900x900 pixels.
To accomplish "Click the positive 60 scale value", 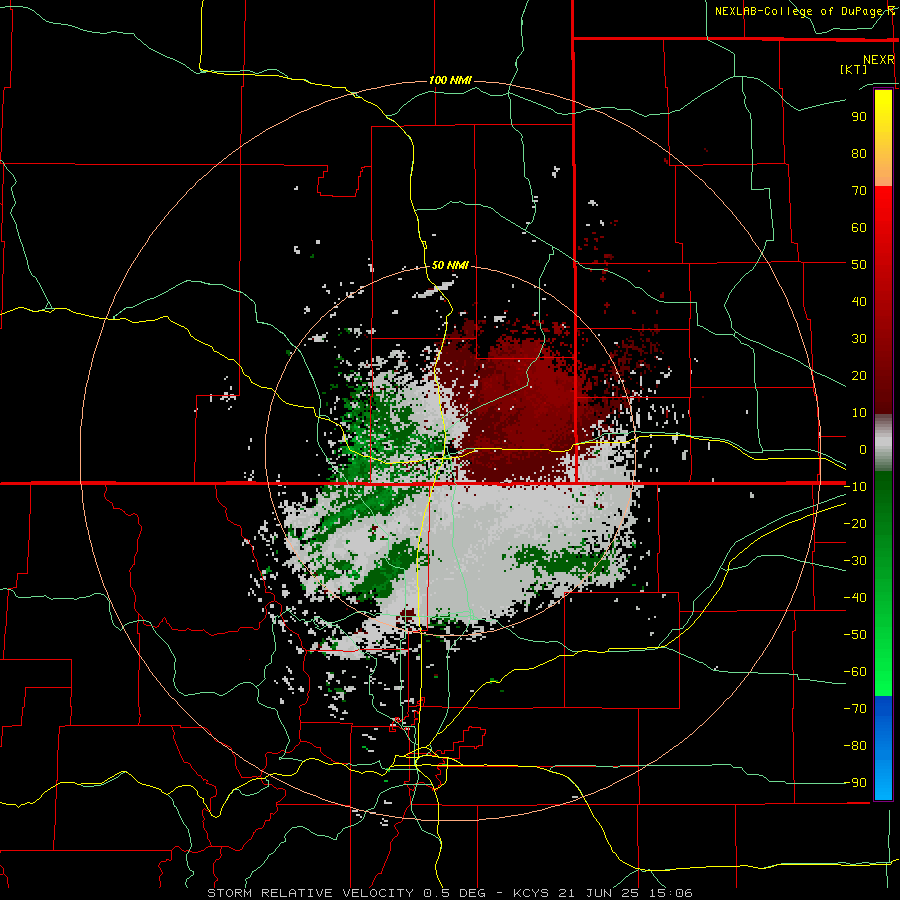I will (x=859, y=227).
